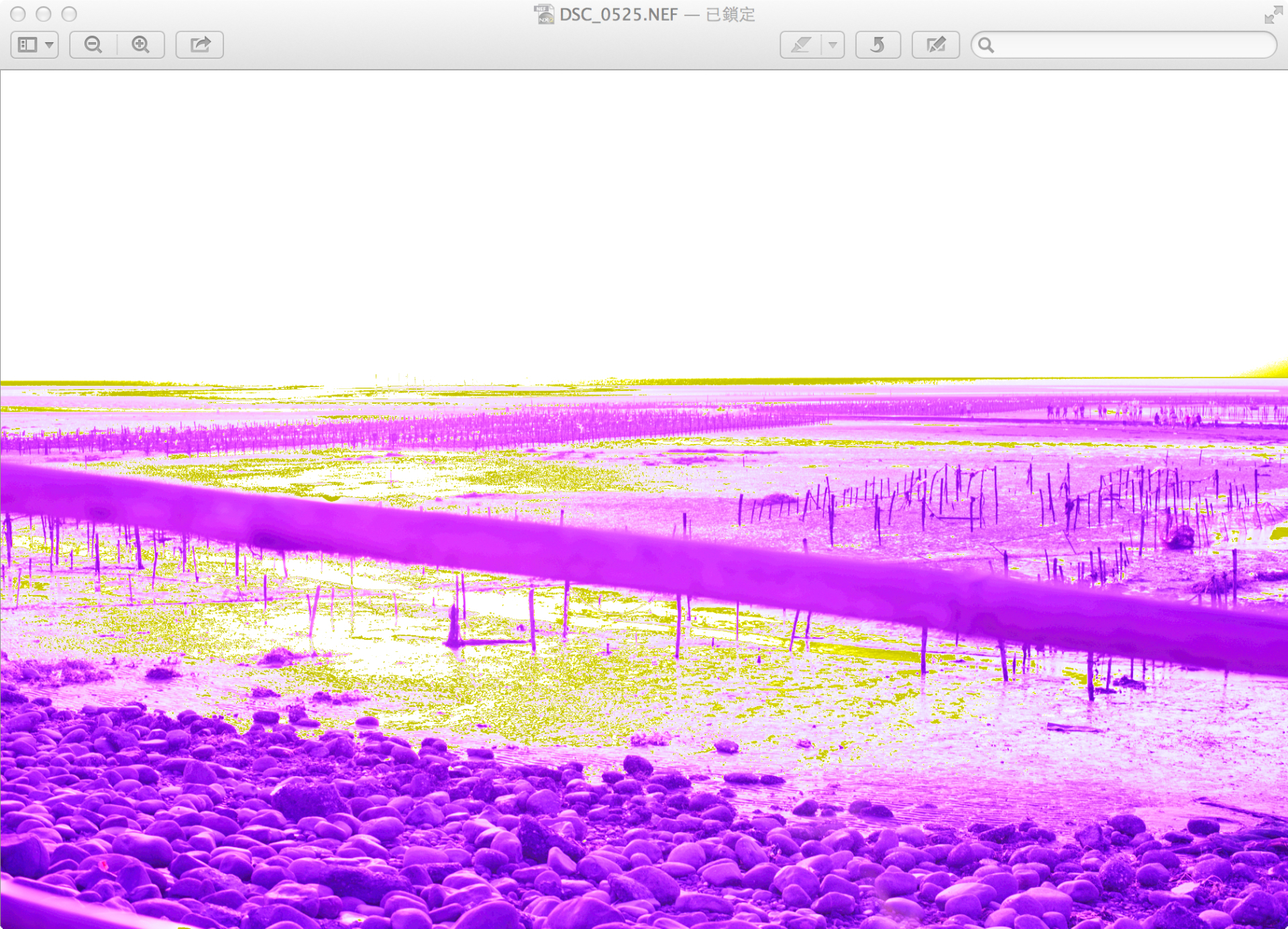Click the search magnifying glass icon

click(985, 45)
